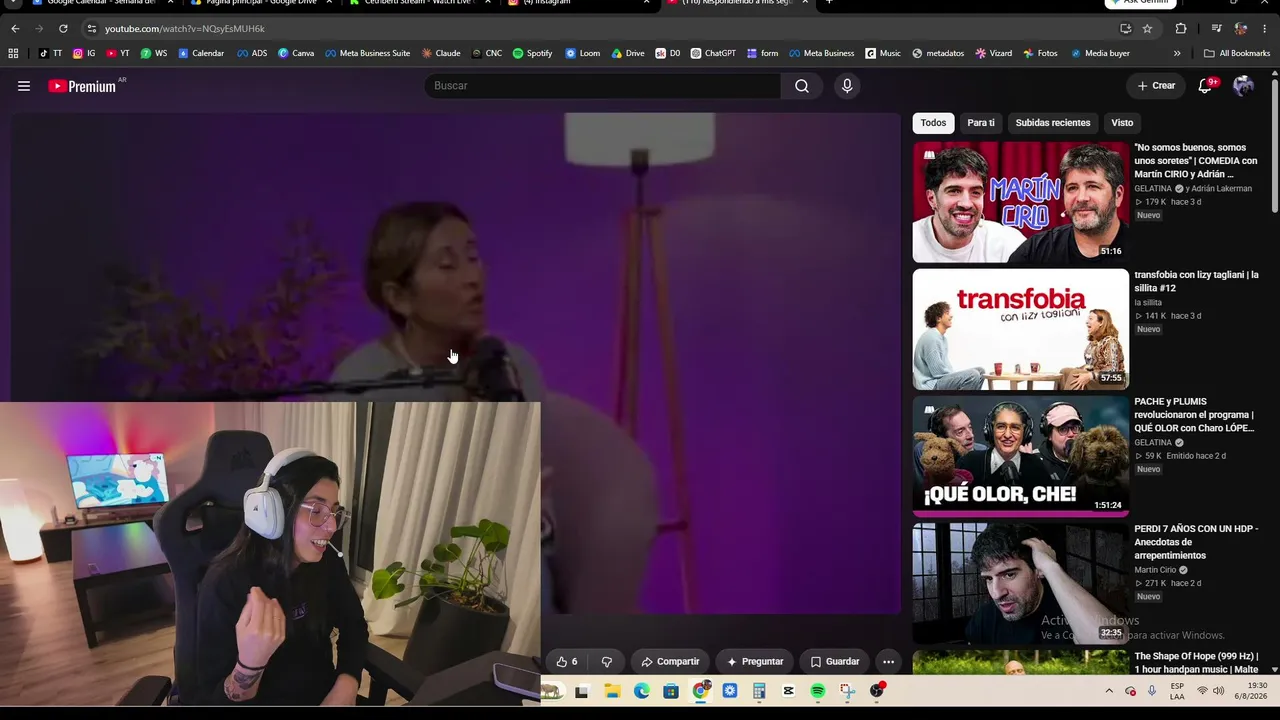Open the YouTube account avatar menu

1243,86
